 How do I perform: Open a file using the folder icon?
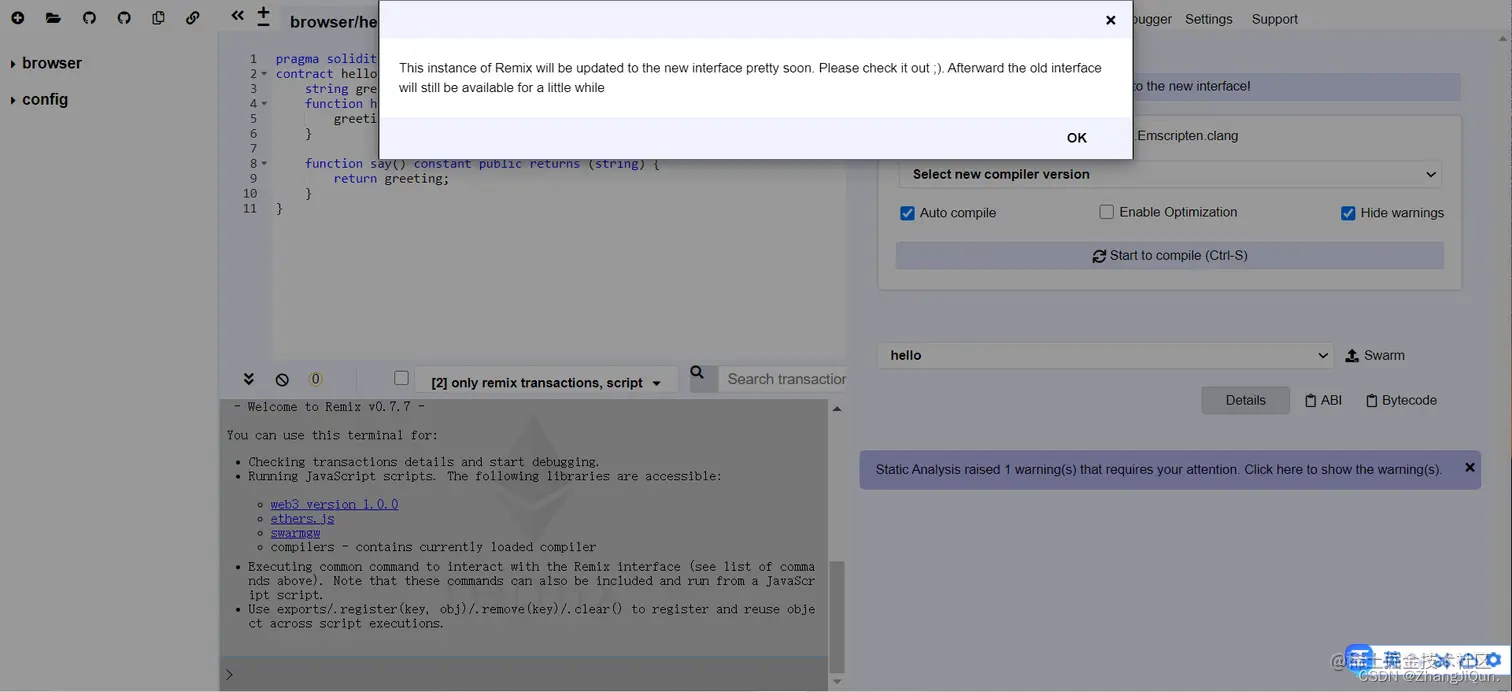53,18
